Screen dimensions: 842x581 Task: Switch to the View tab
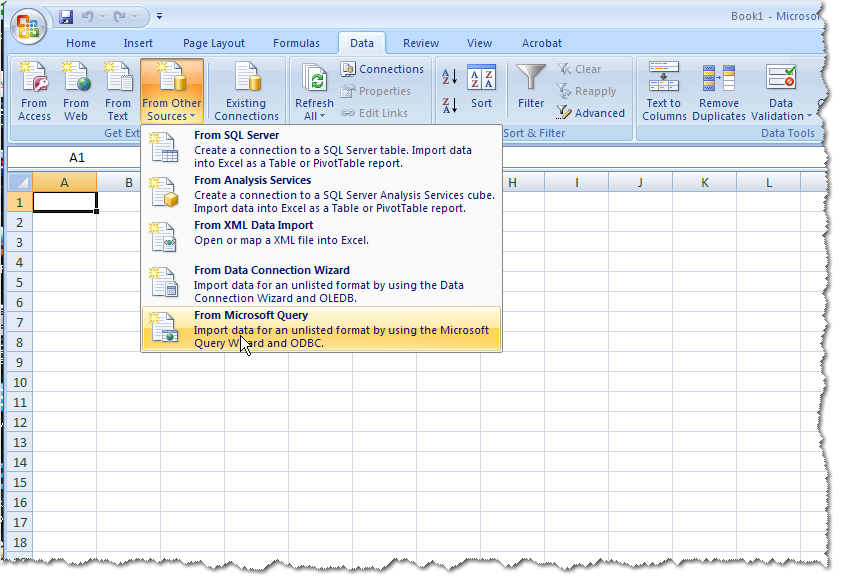(x=480, y=43)
